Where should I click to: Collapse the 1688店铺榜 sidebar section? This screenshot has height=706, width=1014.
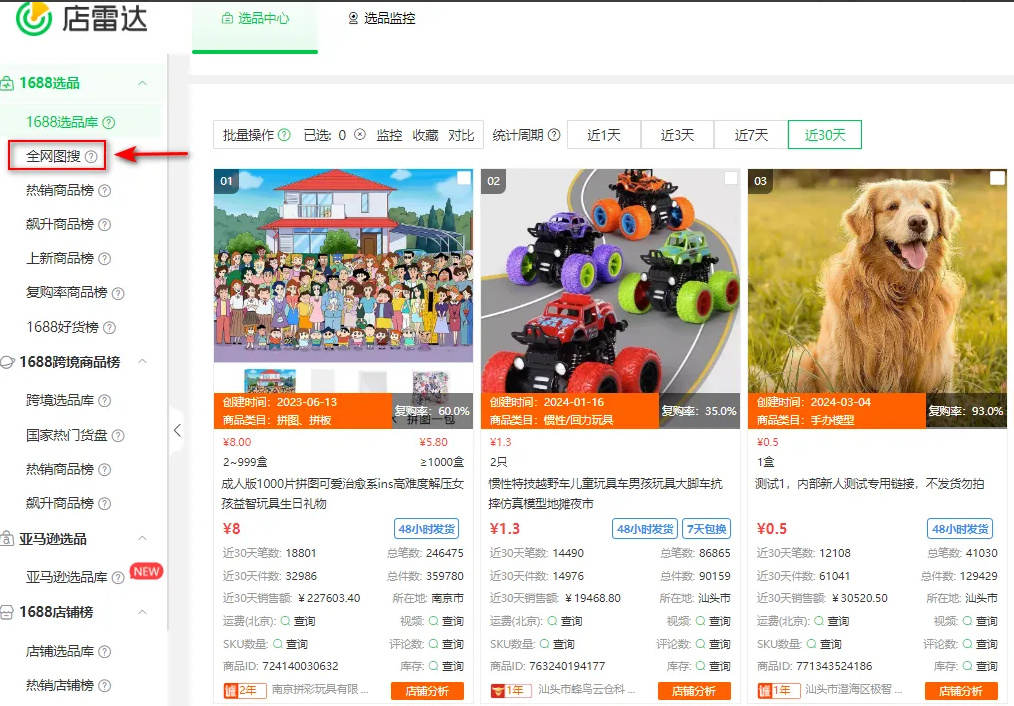pyautogui.click(x=142, y=612)
